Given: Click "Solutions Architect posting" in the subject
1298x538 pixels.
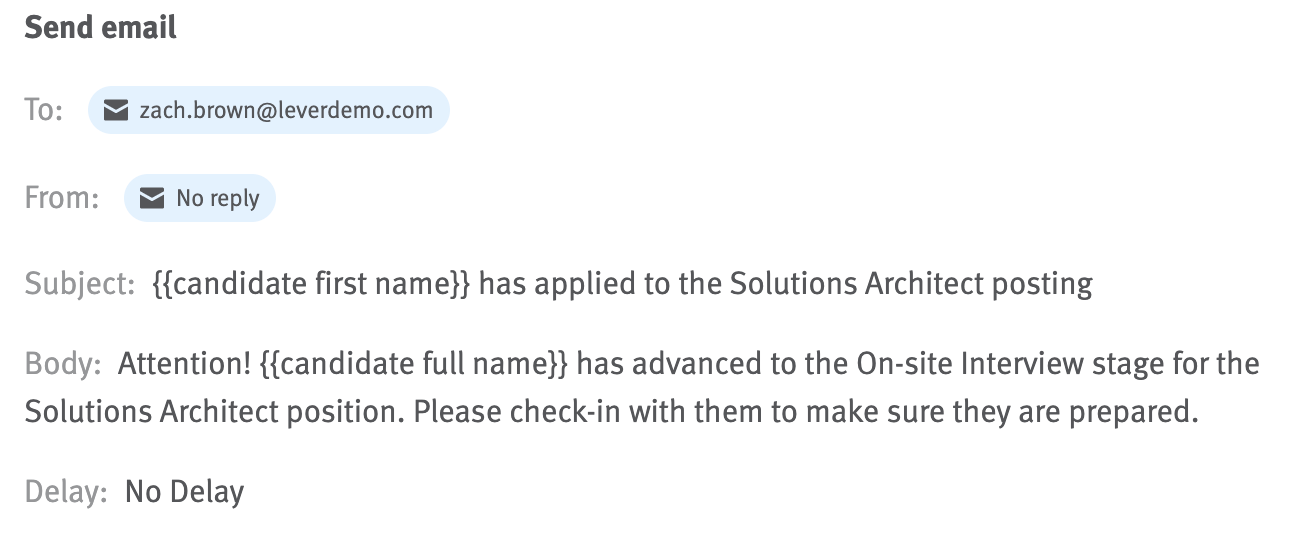Looking at the screenshot, I should (911, 285).
